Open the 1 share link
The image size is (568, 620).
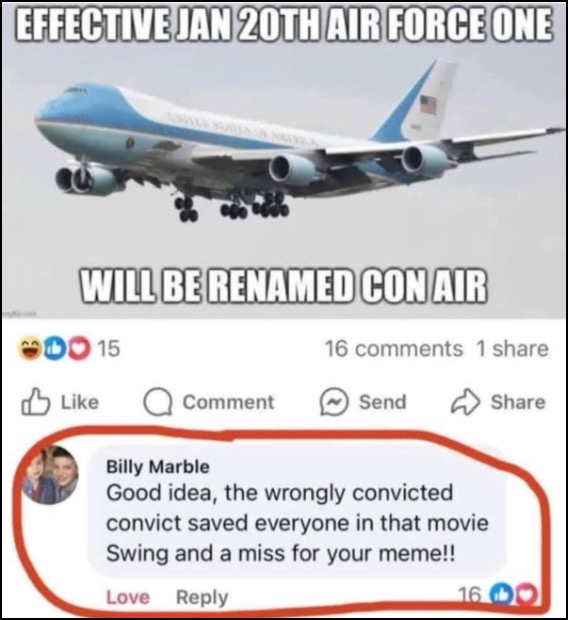pos(512,349)
